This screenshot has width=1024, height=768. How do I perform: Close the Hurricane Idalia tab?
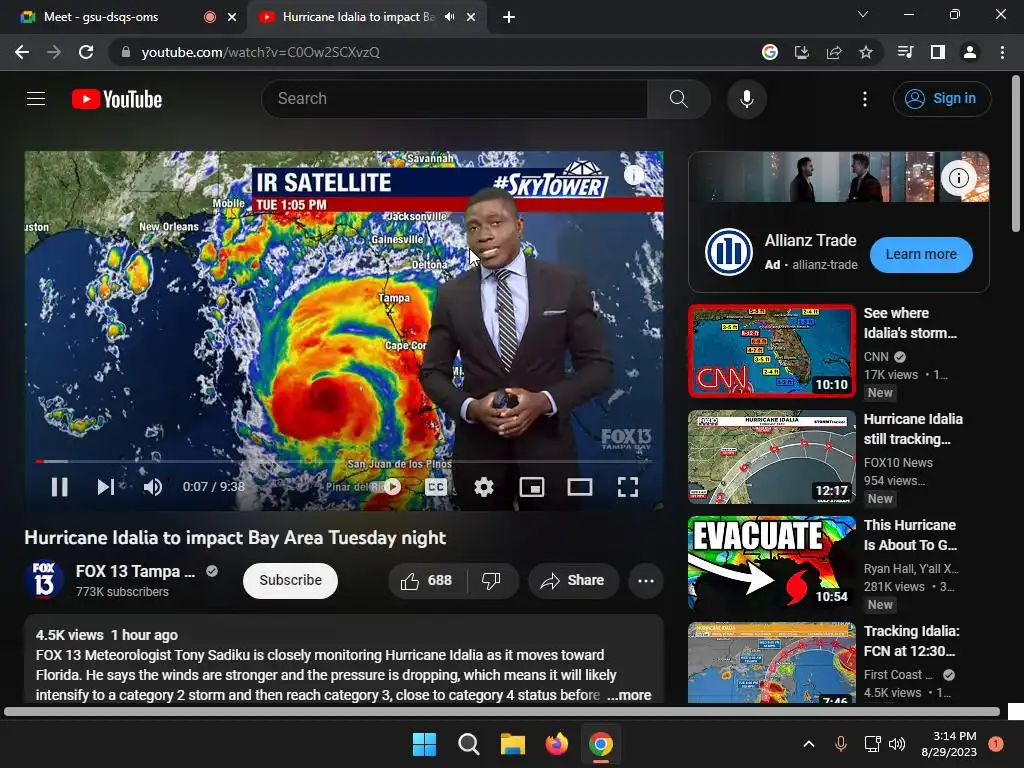pos(471,17)
